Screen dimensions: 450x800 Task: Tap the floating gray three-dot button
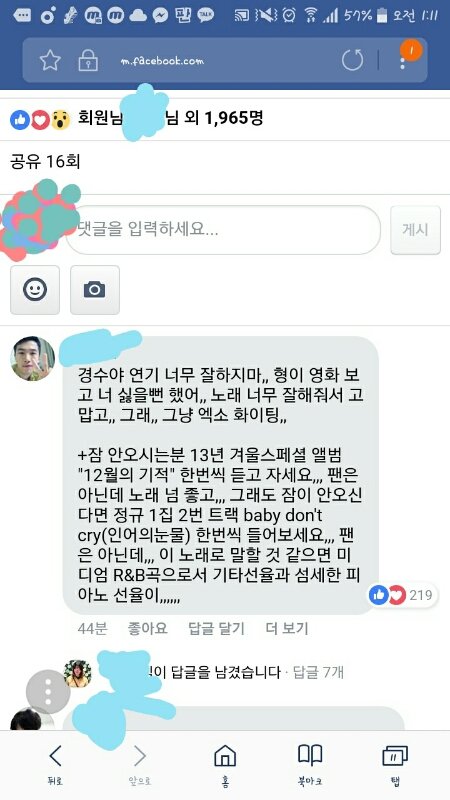tap(48, 692)
